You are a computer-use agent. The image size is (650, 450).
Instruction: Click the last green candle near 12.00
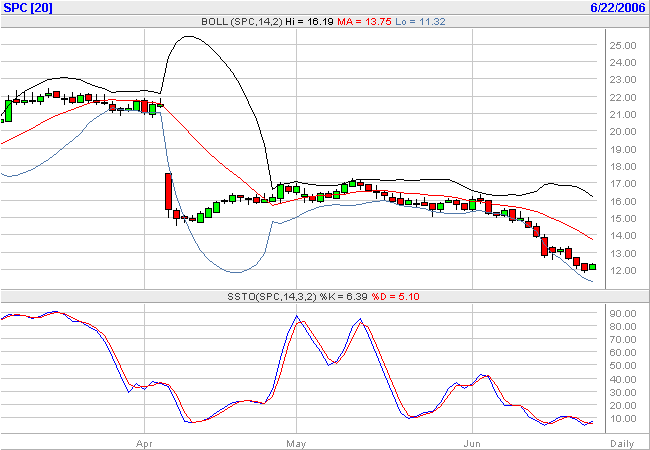coord(593,267)
